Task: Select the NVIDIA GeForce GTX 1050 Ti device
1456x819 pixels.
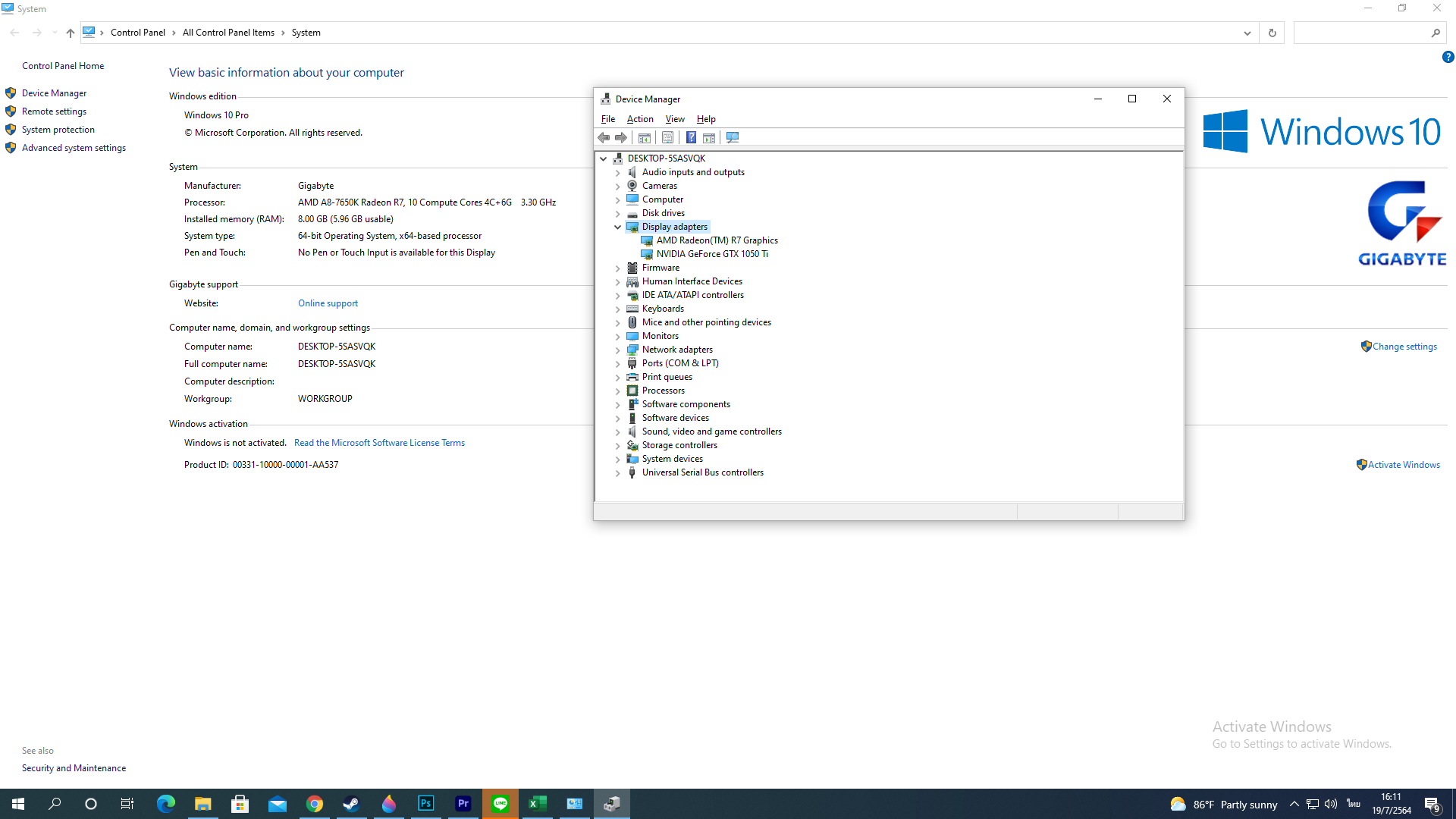Action: click(711, 254)
